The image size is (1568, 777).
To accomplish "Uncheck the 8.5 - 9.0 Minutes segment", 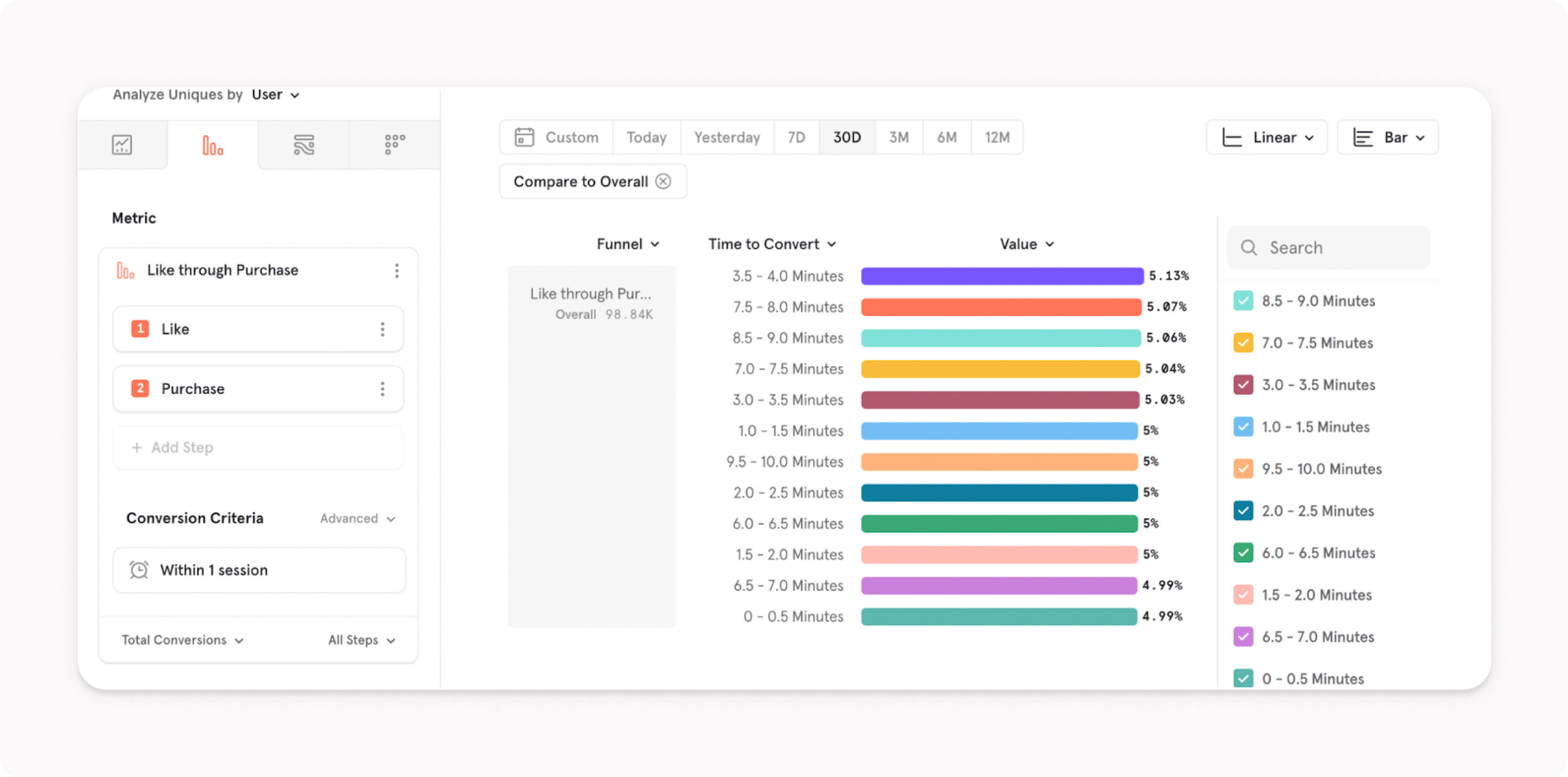I will 1243,301.
